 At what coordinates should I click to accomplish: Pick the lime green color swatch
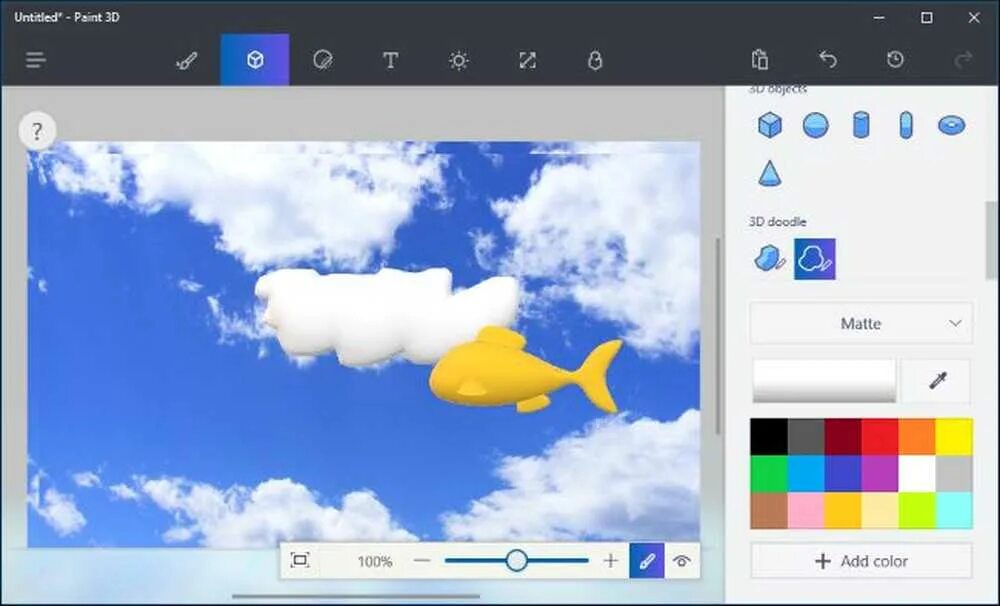pyautogui.click(x=916, y=510)
